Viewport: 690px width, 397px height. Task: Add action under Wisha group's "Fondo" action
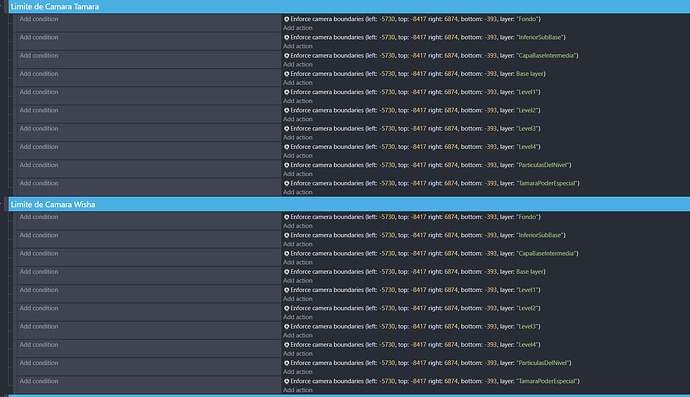click(x=298, y=226)
